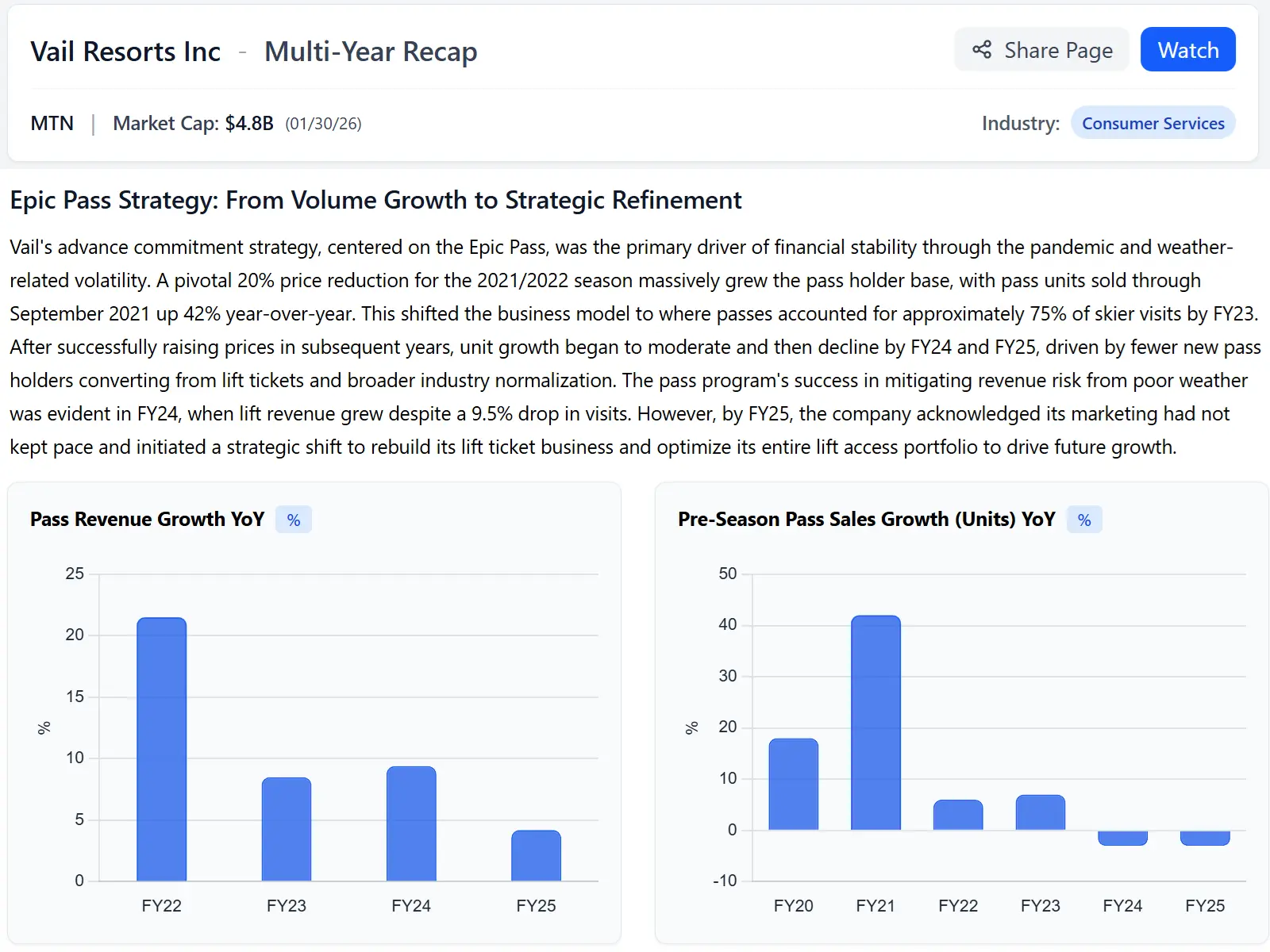This screenshot has width=1270, height=952.
Task: Click the Share Page button
Action: pos(1041,49)
